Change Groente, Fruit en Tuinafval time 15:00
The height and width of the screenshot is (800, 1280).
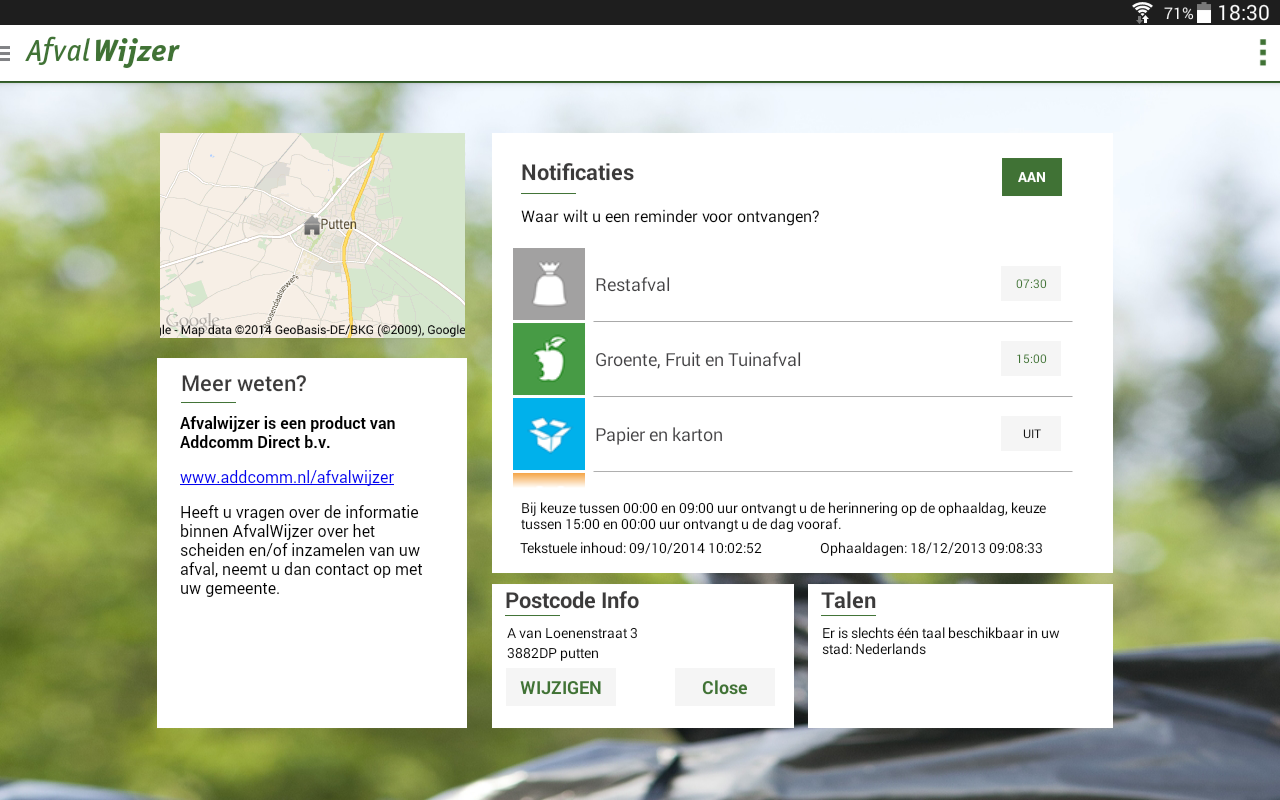click(1031, 359)
